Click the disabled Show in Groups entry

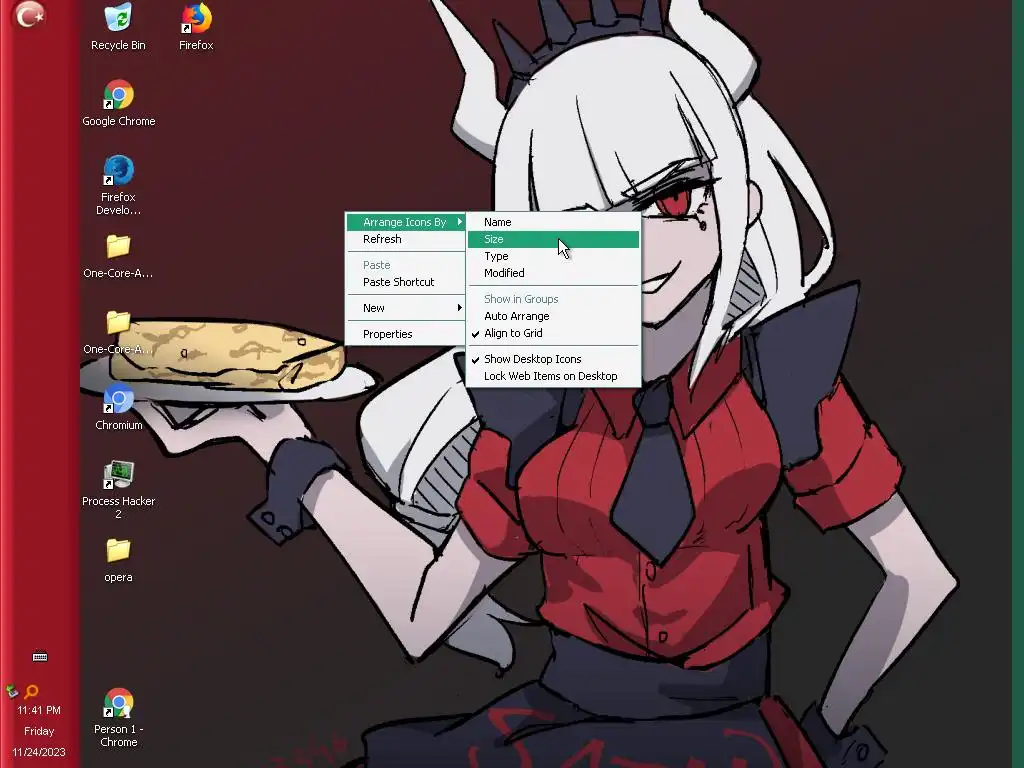click(x=553, y=299)
